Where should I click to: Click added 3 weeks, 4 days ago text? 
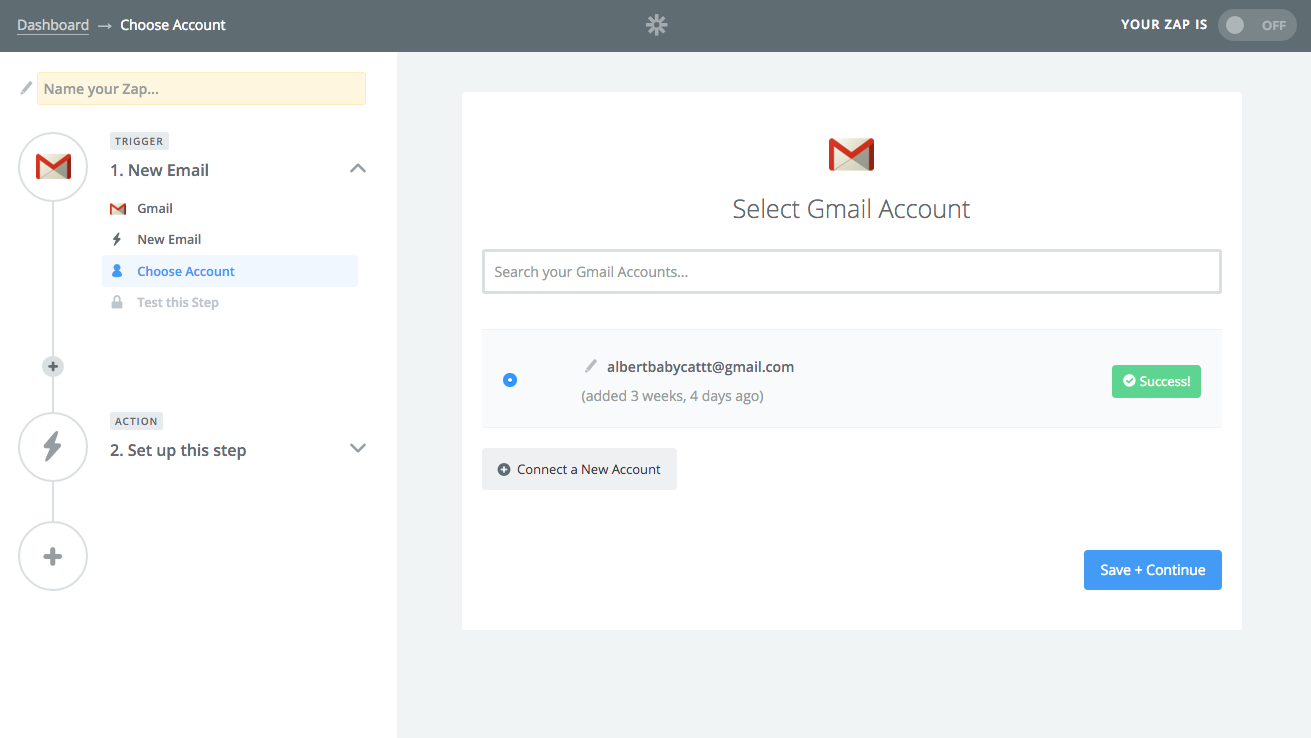[x=672, y=396]
